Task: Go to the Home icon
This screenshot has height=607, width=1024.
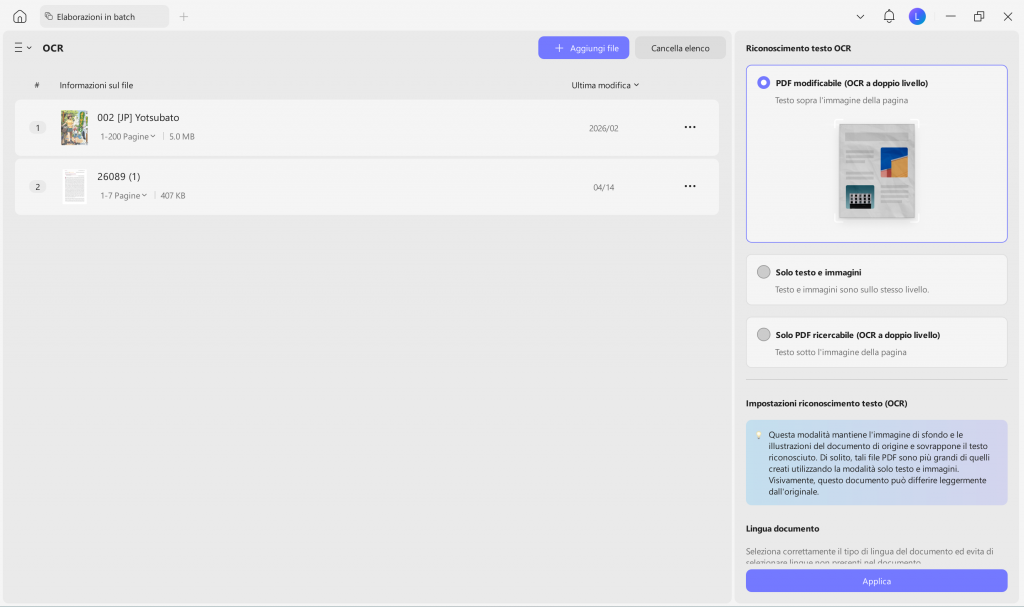Action: 20,16
